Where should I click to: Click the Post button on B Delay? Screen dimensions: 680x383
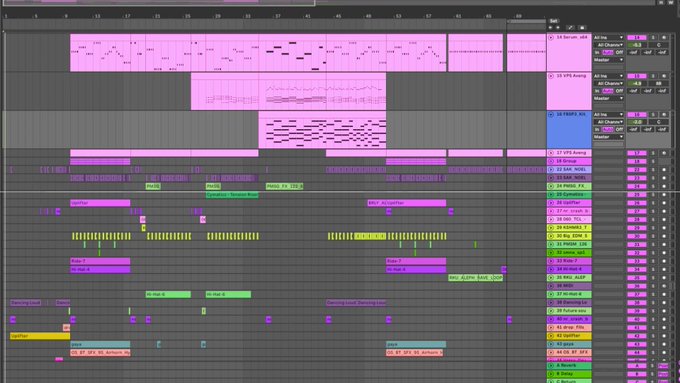click(663, 374)
